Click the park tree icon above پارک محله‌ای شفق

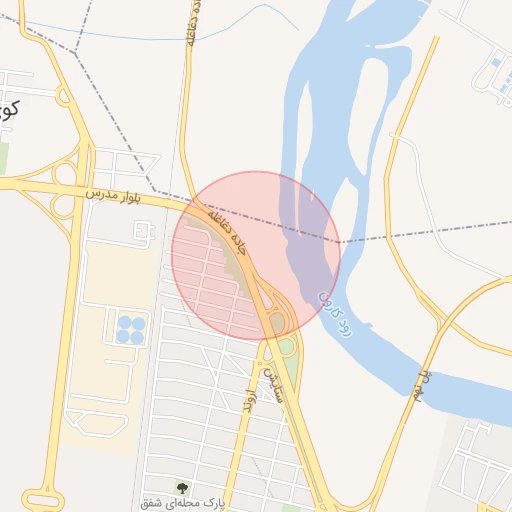tap(182, 489)
